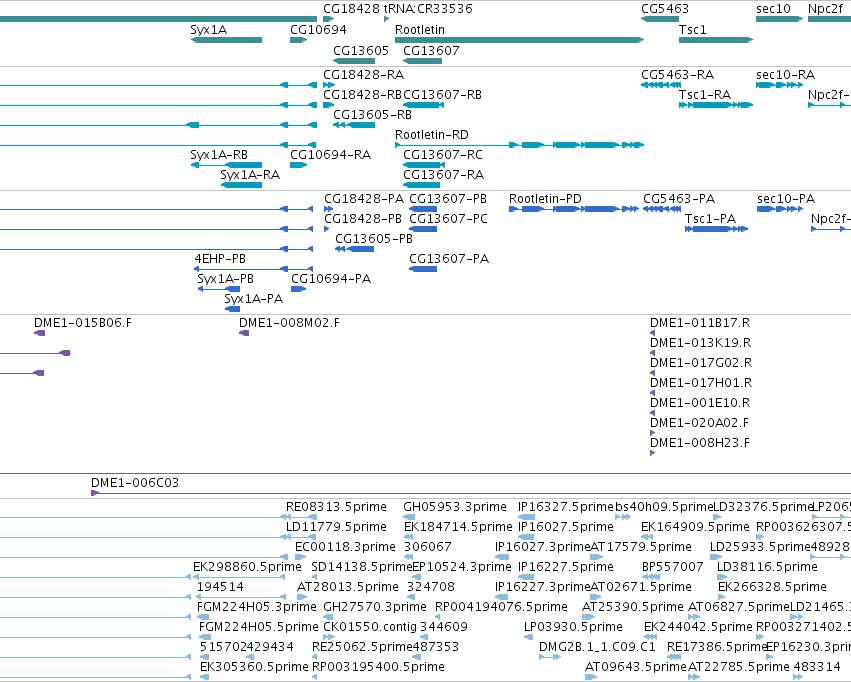Open the SD14138.5prime EST label

361,568
